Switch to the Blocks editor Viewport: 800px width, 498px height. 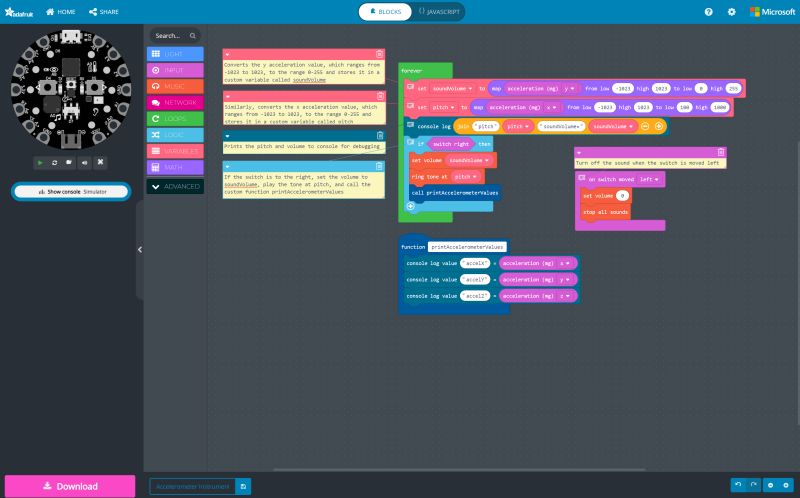coord(385,12)
